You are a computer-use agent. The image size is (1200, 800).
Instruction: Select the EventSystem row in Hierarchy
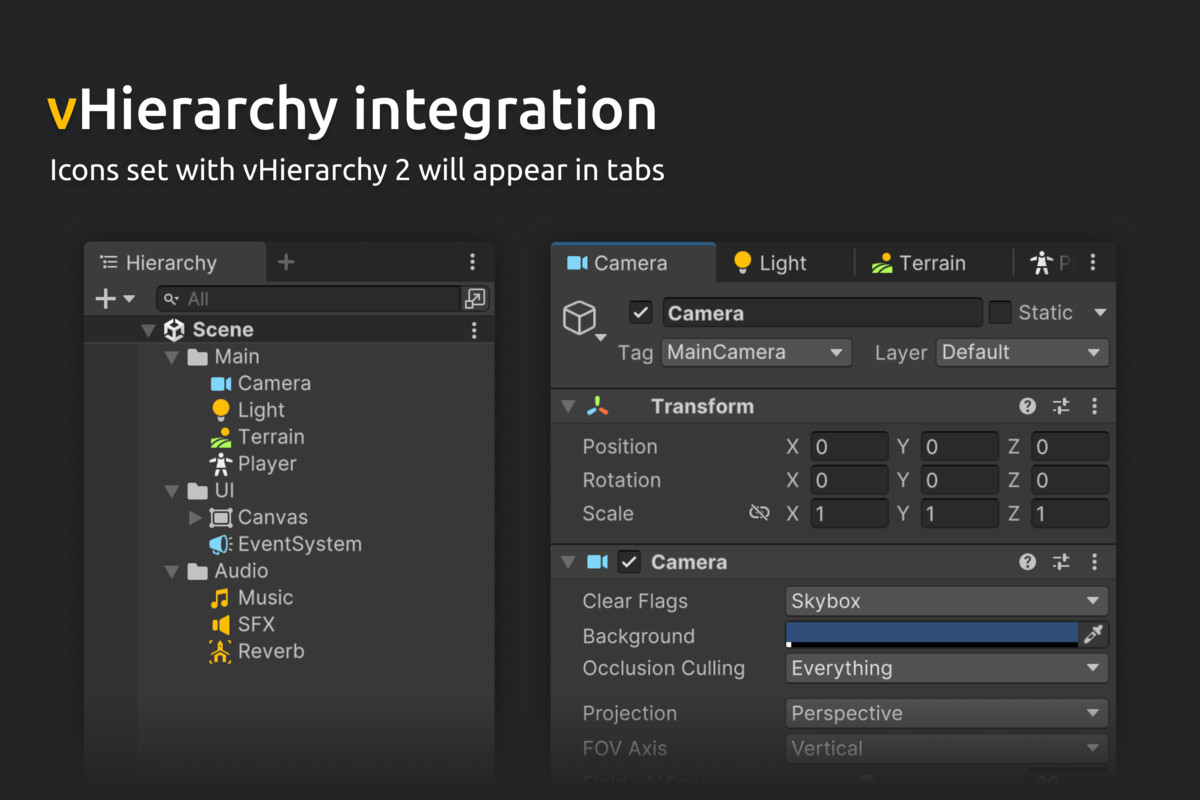289,544
